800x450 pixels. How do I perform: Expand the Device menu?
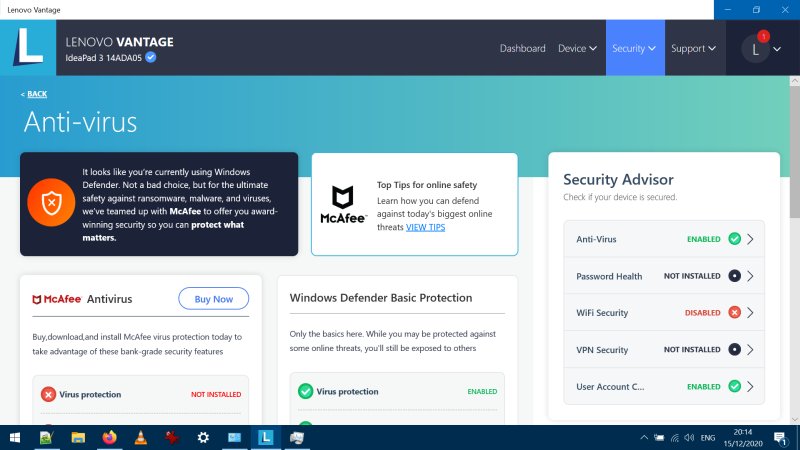tap(577, 48)
